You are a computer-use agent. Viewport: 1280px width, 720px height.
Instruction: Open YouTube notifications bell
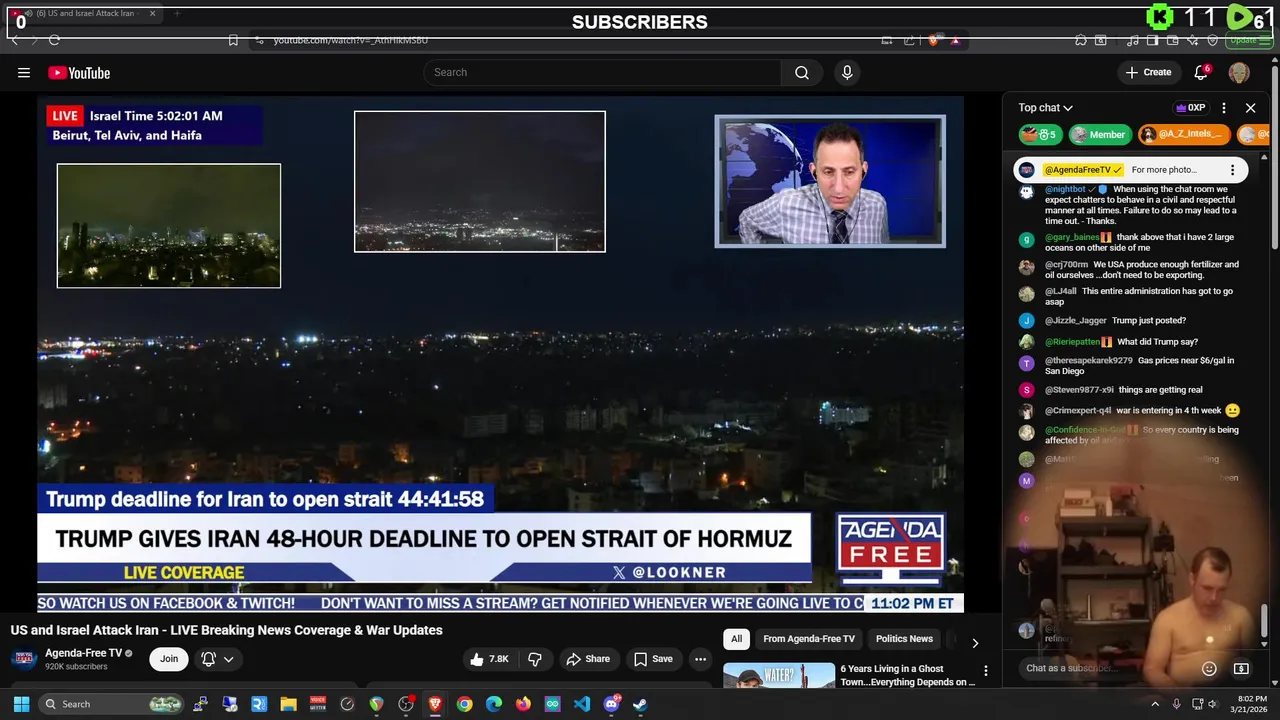click(1201, 72)
